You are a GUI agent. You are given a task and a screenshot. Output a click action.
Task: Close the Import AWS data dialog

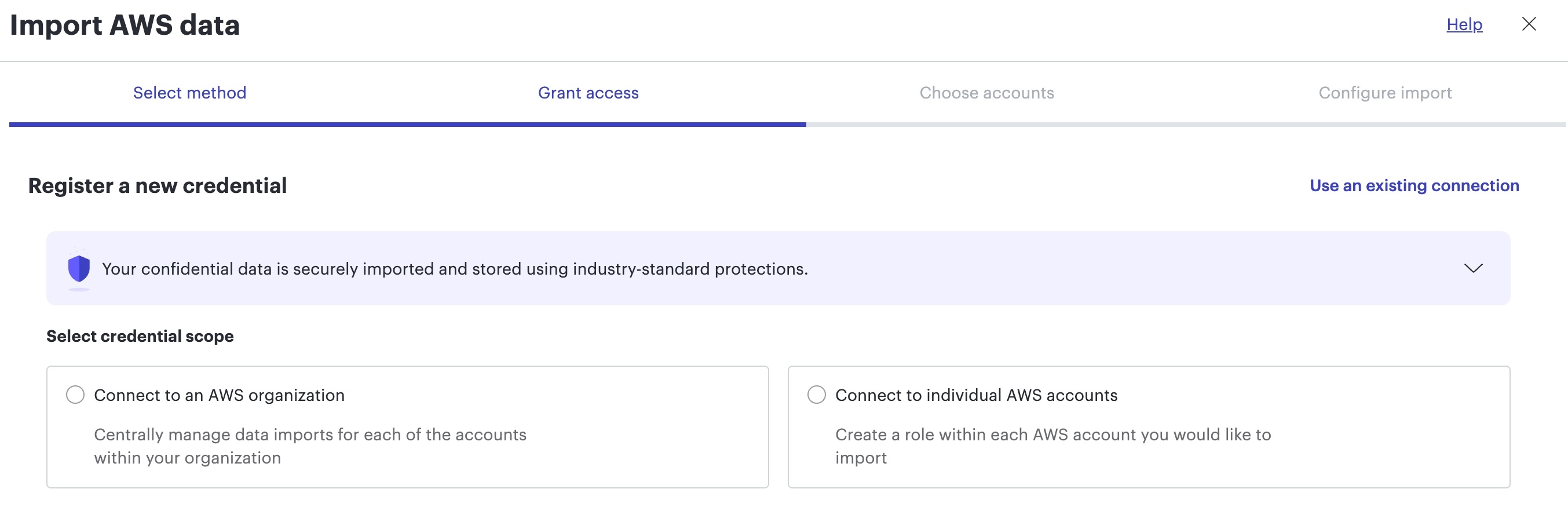click(x=1529, y=24)
